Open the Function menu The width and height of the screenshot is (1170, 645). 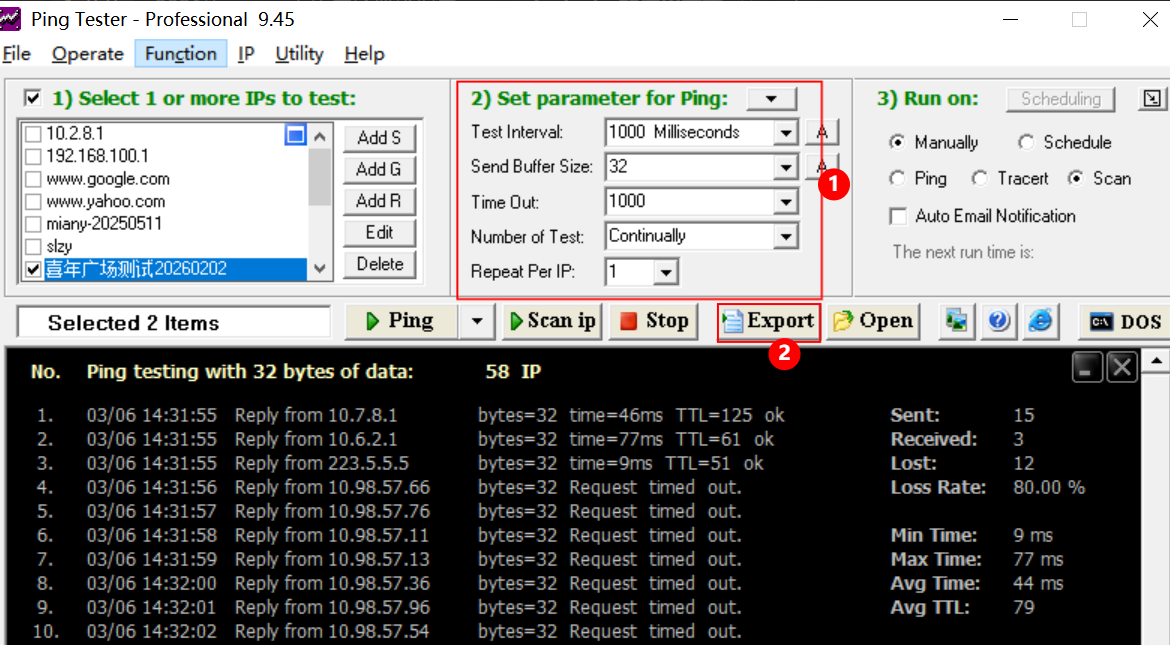click(x=180, y=54)
